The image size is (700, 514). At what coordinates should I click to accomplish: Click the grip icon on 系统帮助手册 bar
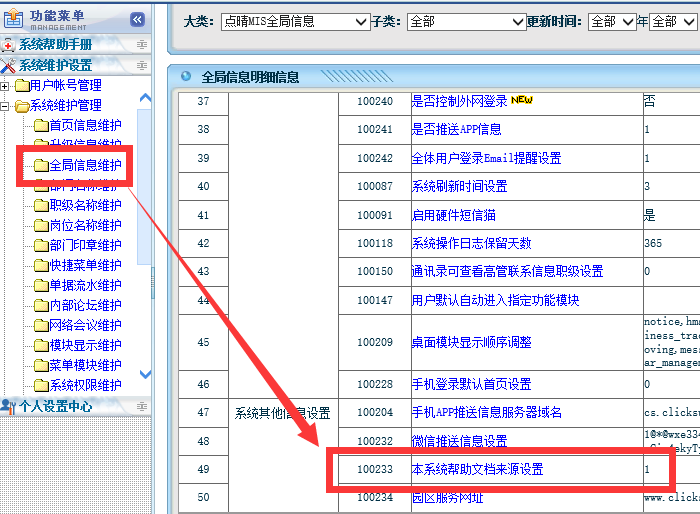click(142, 45)
